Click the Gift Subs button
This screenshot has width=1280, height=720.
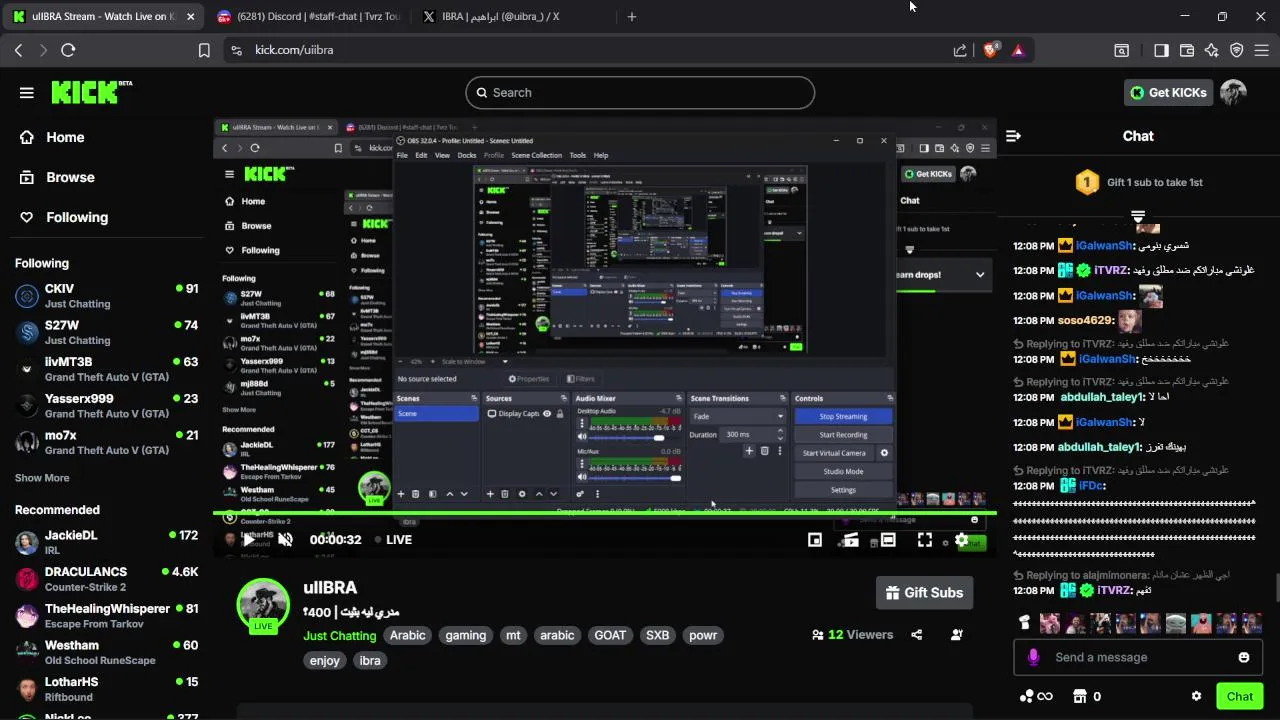click(924, 592)
